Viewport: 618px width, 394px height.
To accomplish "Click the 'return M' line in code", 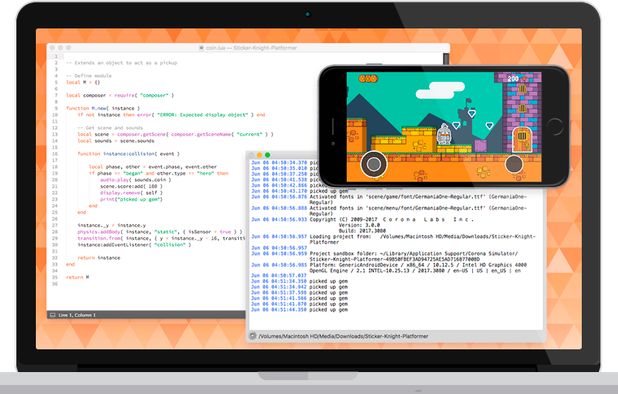I will click(x=77, y=277).
